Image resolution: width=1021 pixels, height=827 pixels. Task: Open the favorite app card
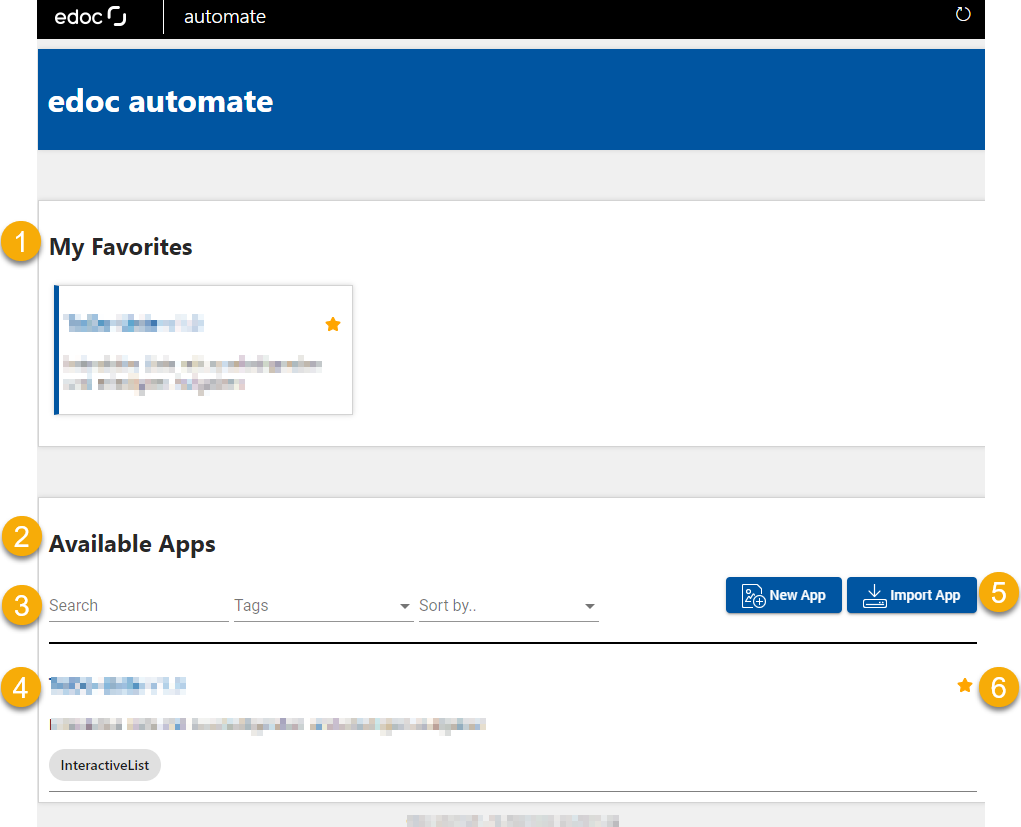coord(203,350)
